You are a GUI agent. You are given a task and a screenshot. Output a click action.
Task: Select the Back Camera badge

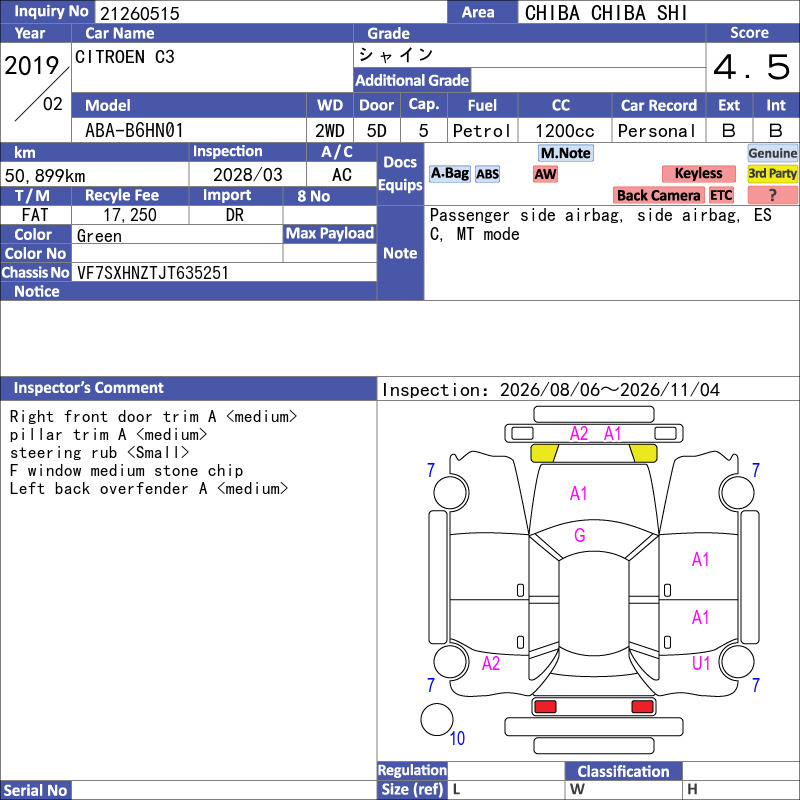(x=659, y=195)
